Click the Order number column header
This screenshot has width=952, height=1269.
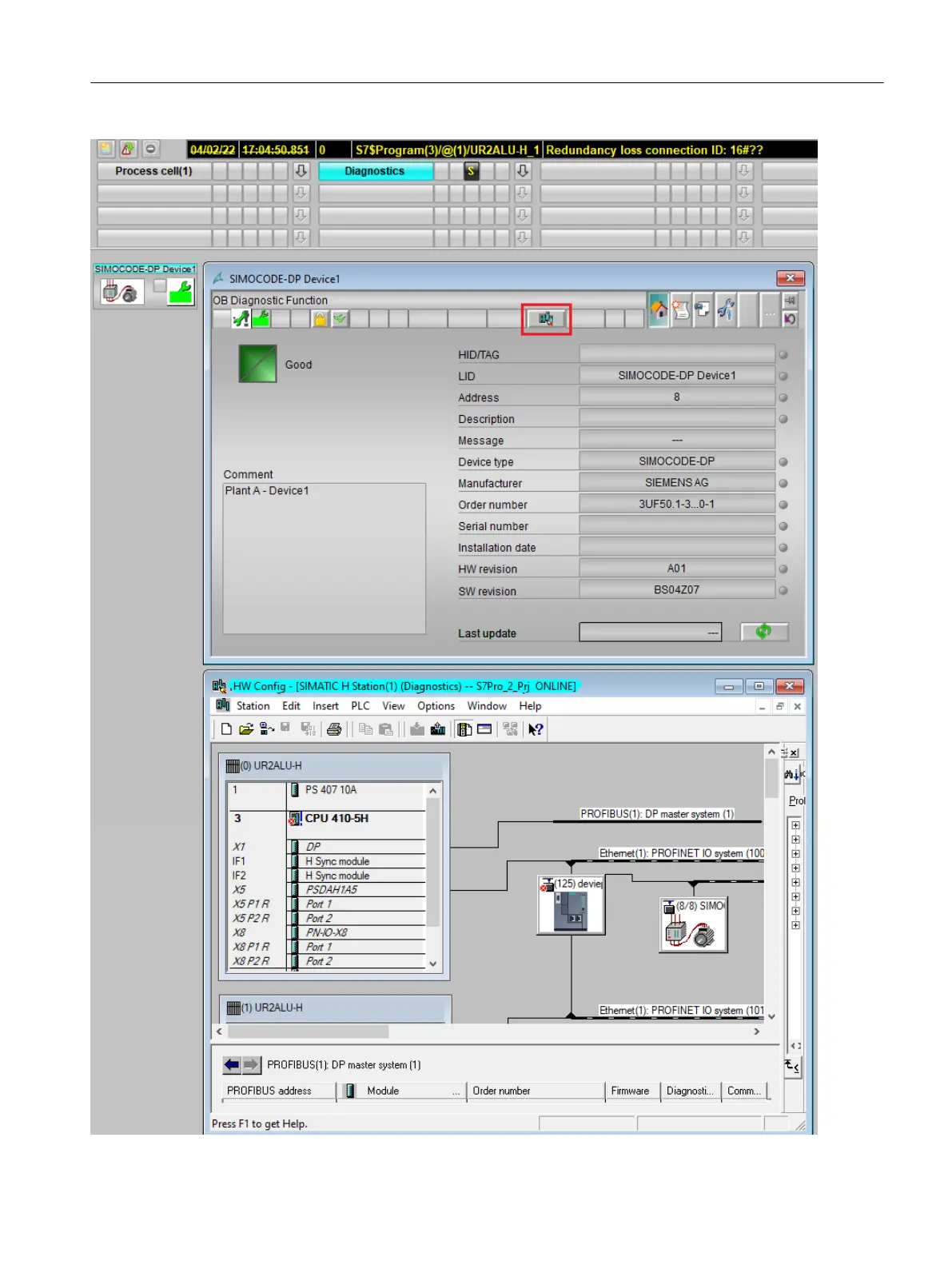(x=536, y=1091)
